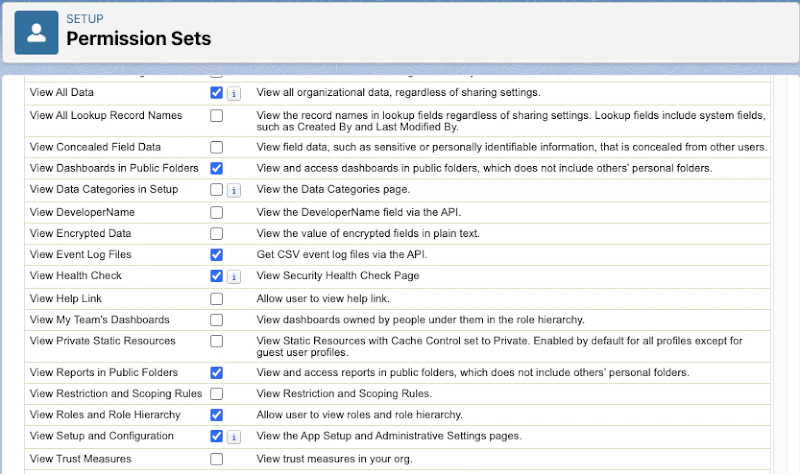The image size is (800, 474).
Task: Enable View All Lookup Record Names
Action: [216, 116]
